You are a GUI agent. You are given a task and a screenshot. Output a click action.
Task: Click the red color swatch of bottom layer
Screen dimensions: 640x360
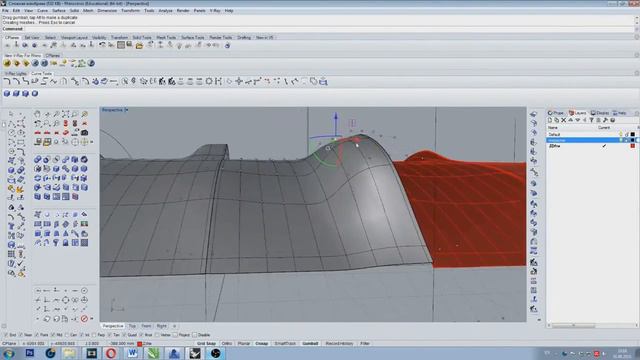pos(633,146)
